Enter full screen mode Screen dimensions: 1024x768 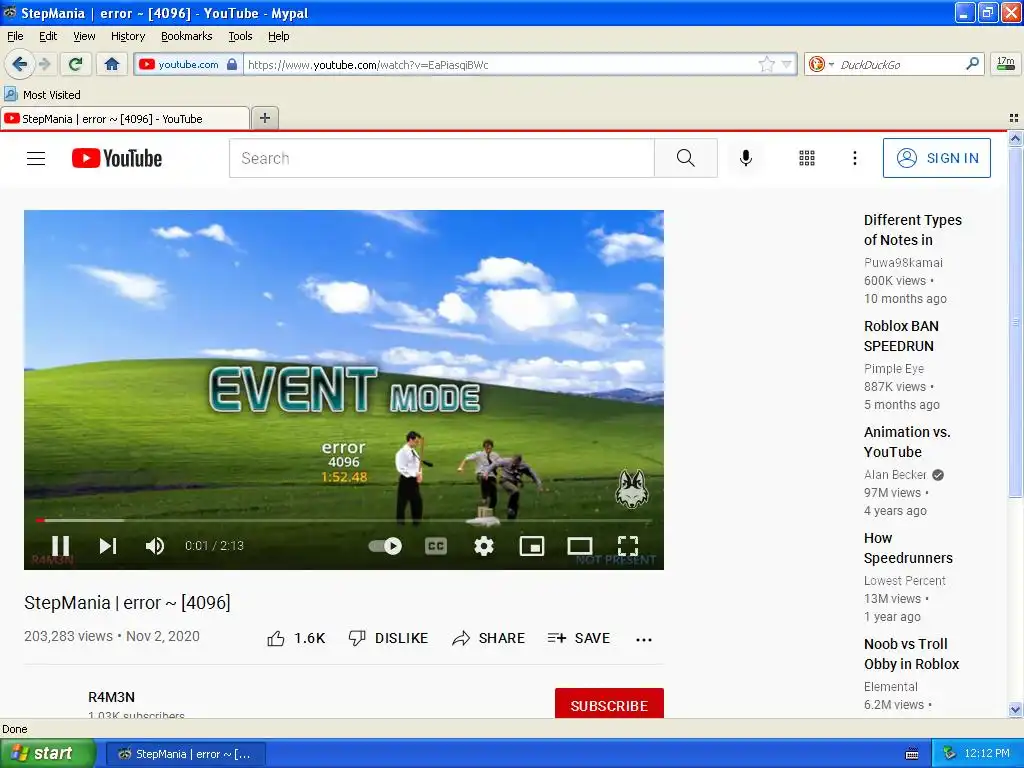pos(628,545)
